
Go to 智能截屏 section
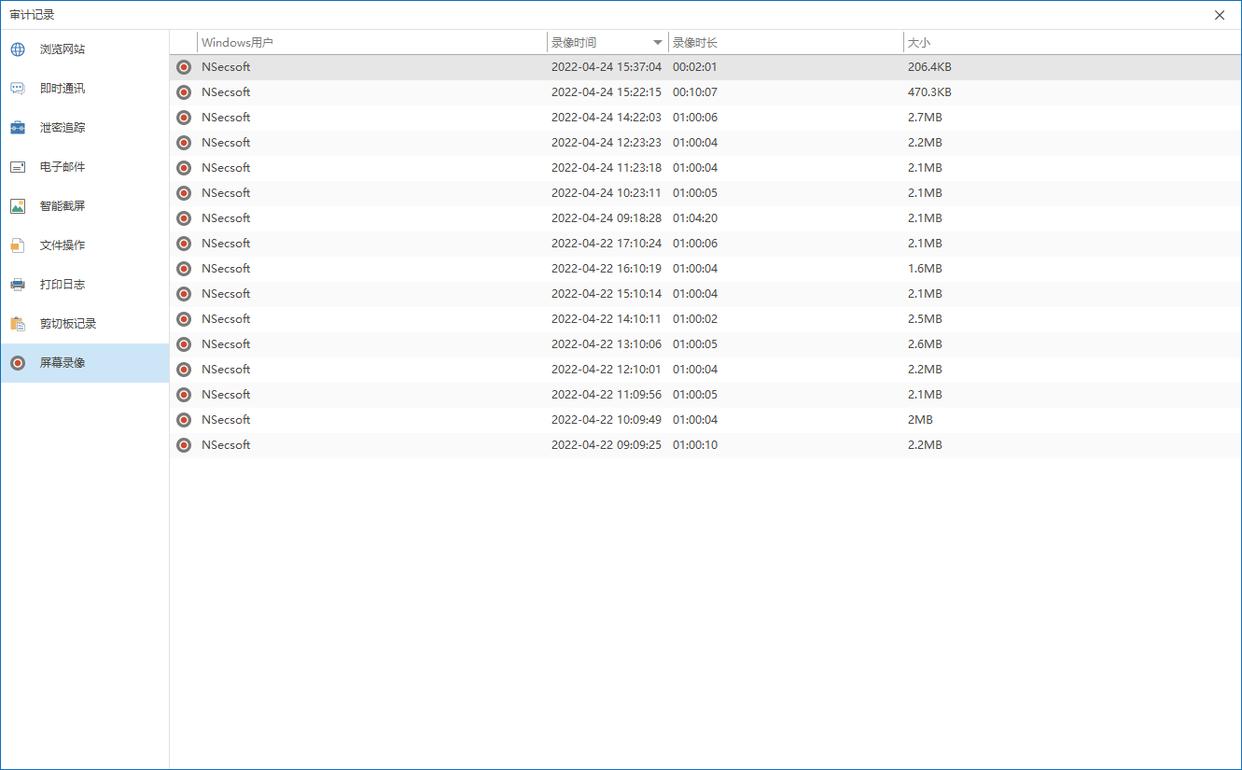63,206
